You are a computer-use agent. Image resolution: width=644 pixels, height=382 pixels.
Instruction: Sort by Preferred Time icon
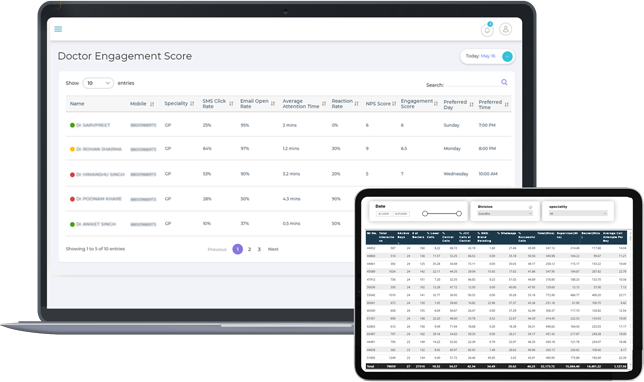point(506,104)
